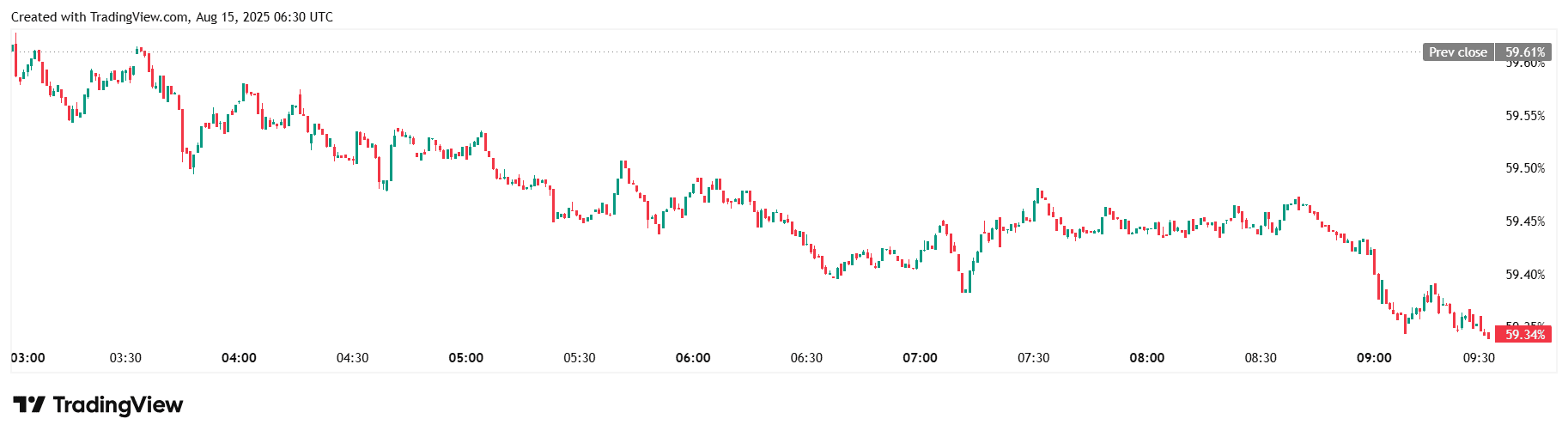1568x437 pixels.
Task: Click the 06:30 time marker
Action: pyautogui.click(x=806, y=358)
